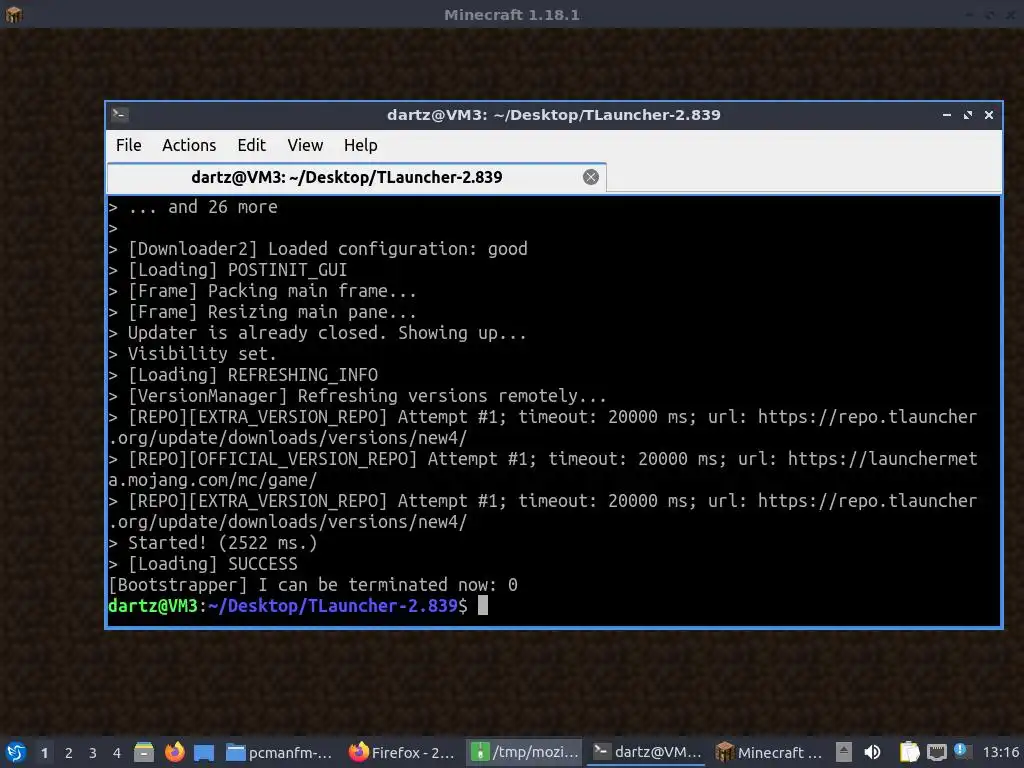Switch to desktop workspace 1

click(x=44, y=753)
